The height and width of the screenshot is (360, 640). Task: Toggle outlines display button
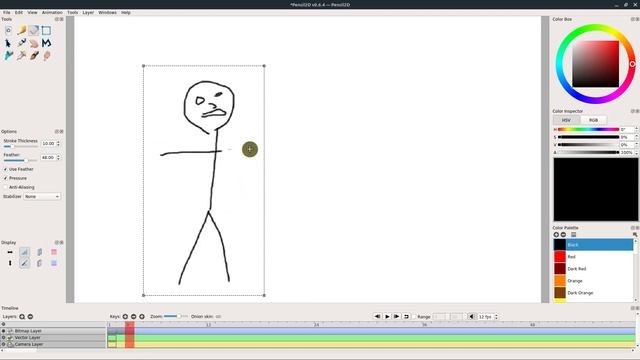point(24,263)
